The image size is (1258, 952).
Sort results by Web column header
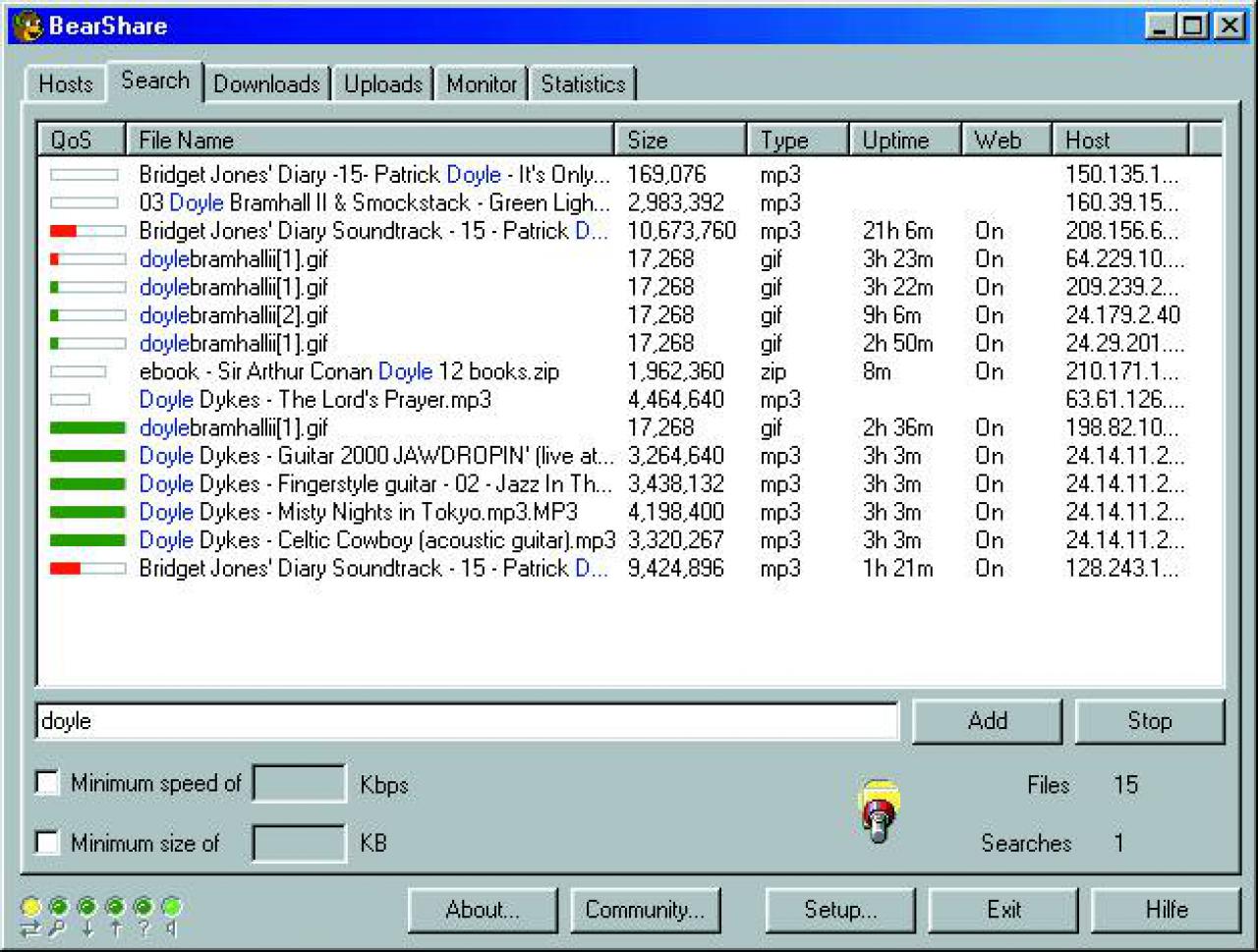(1006, 140)
